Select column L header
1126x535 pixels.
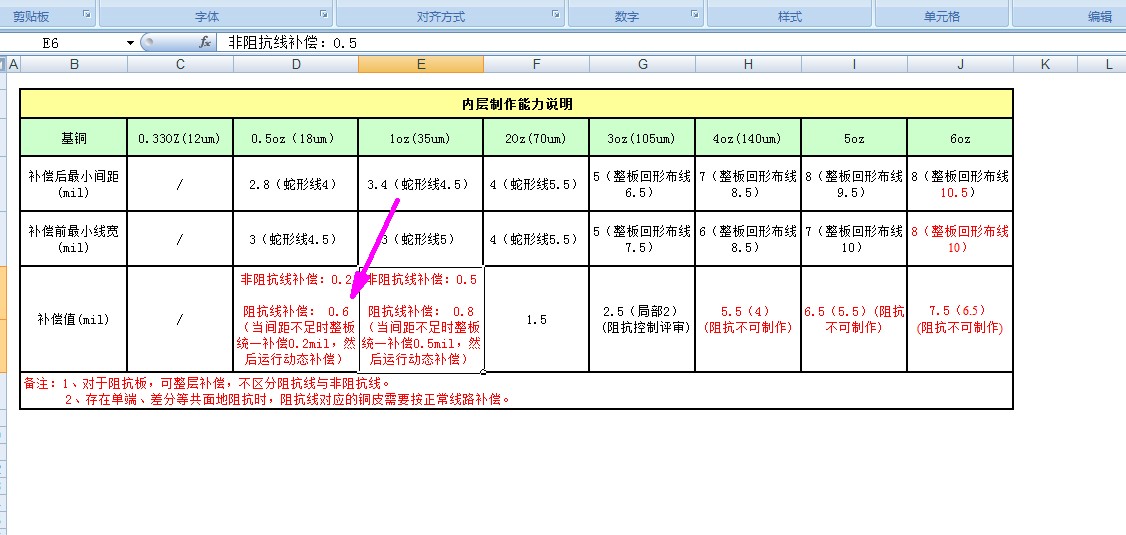tap(1102, 65)
